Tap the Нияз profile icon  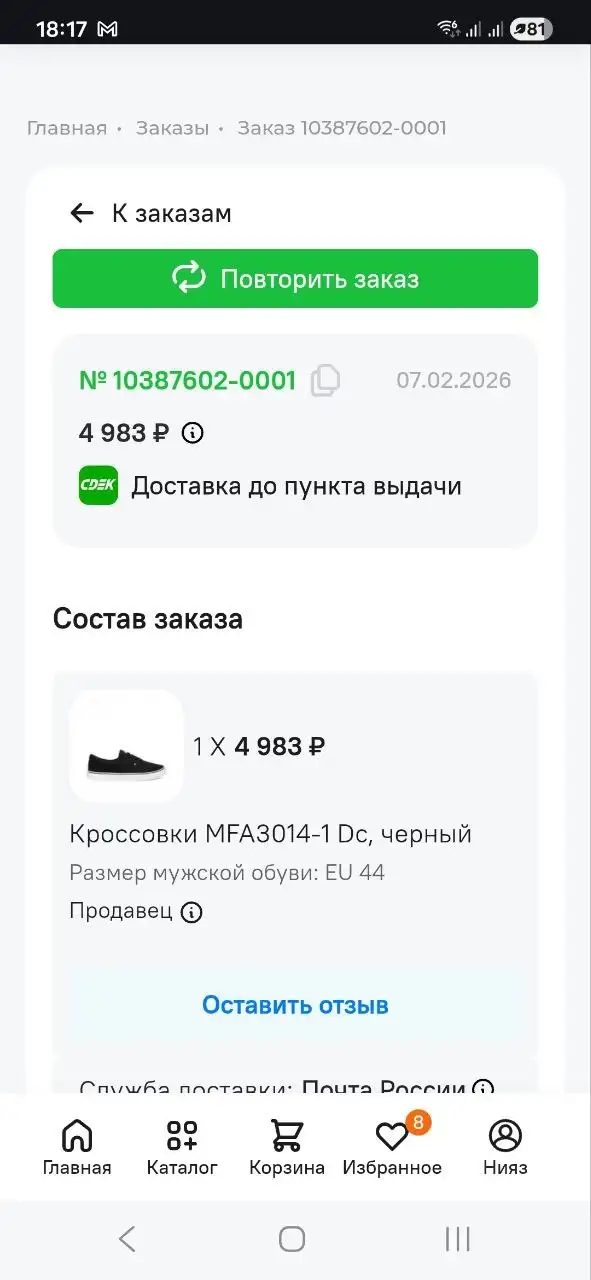(505, 1134)
